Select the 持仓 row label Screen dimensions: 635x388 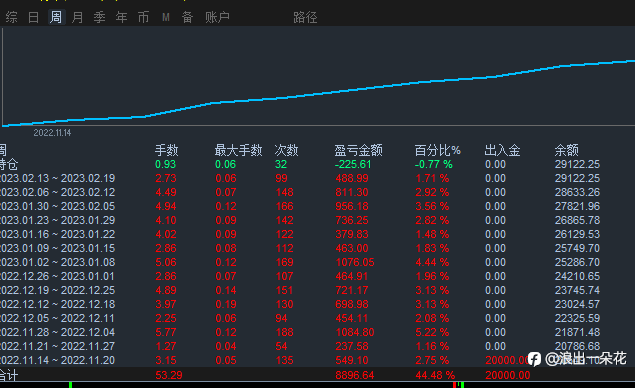pos(9,164)
